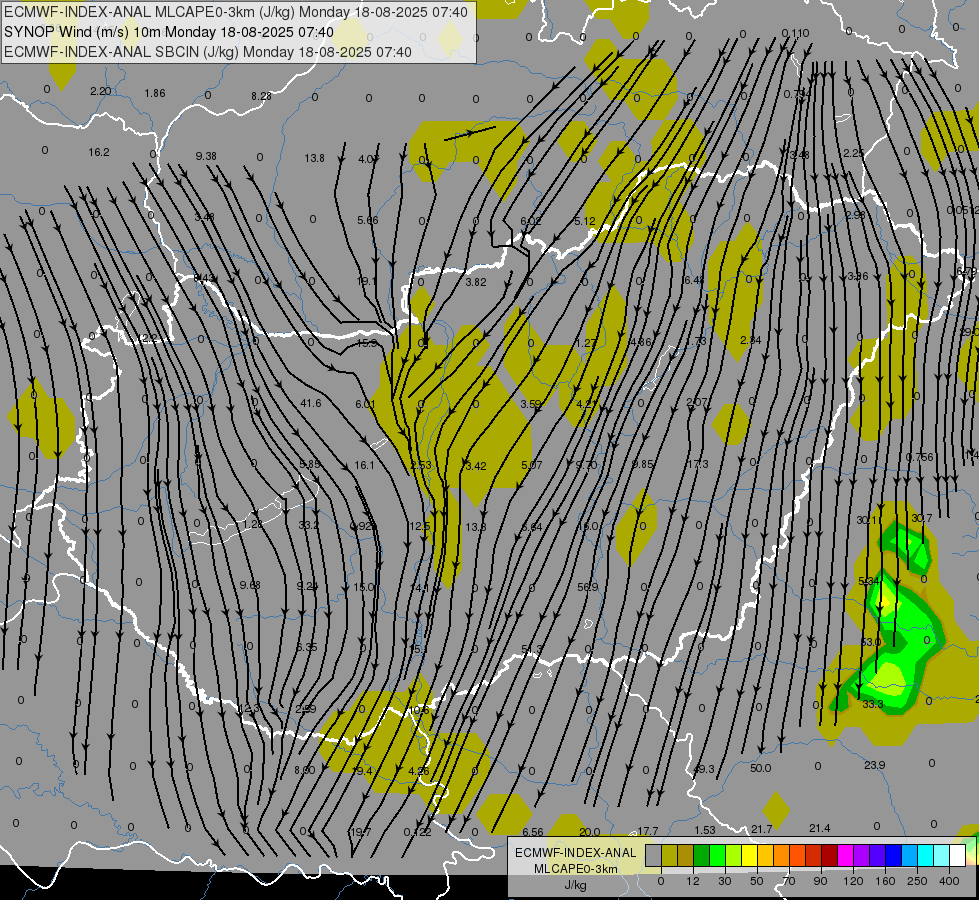The image size is (979, 900).
Task: Click the 5.07 value on the map
Action: [x=531, y=465]
